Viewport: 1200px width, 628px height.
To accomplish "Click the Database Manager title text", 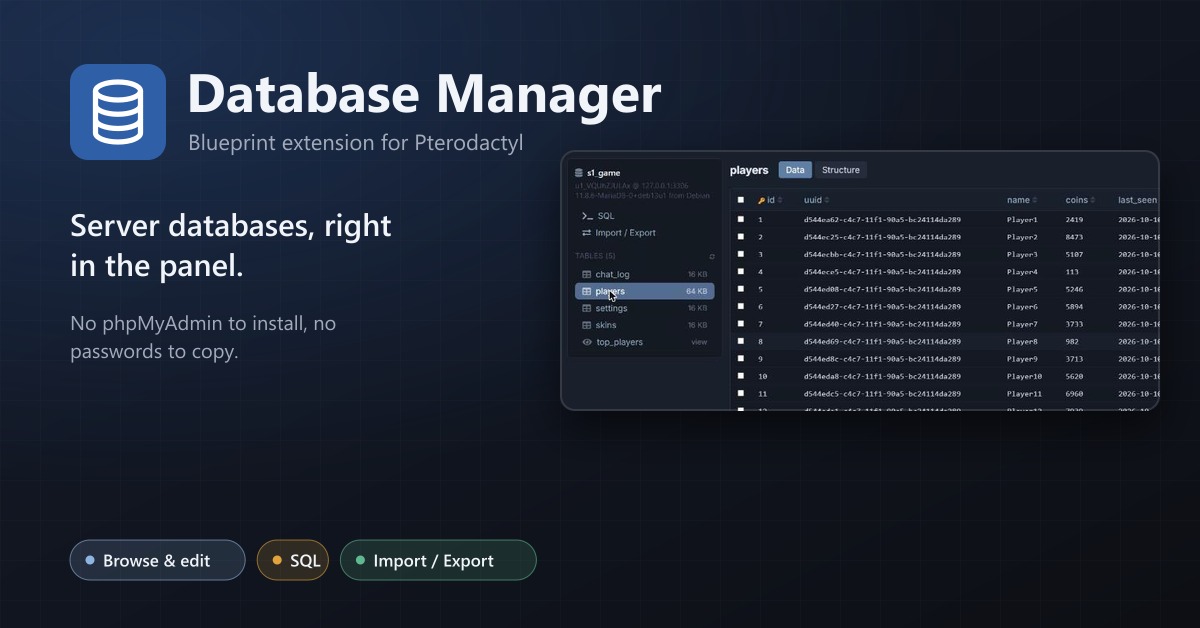I will coord(424,94).
